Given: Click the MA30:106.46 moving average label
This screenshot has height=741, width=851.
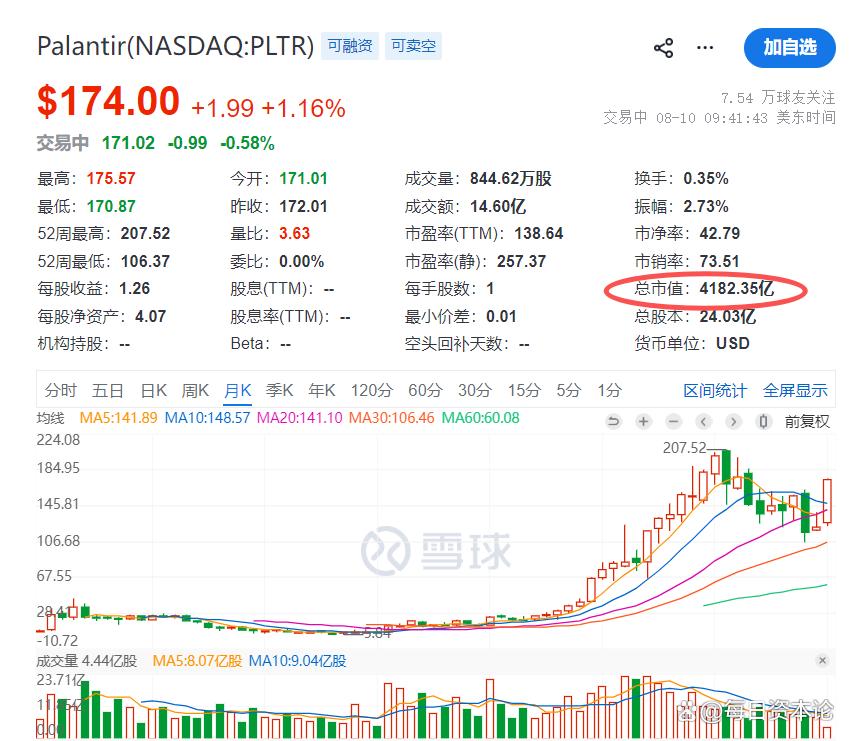Looking at the screenshot, I should pyautogui.click(x=392, y=418).
